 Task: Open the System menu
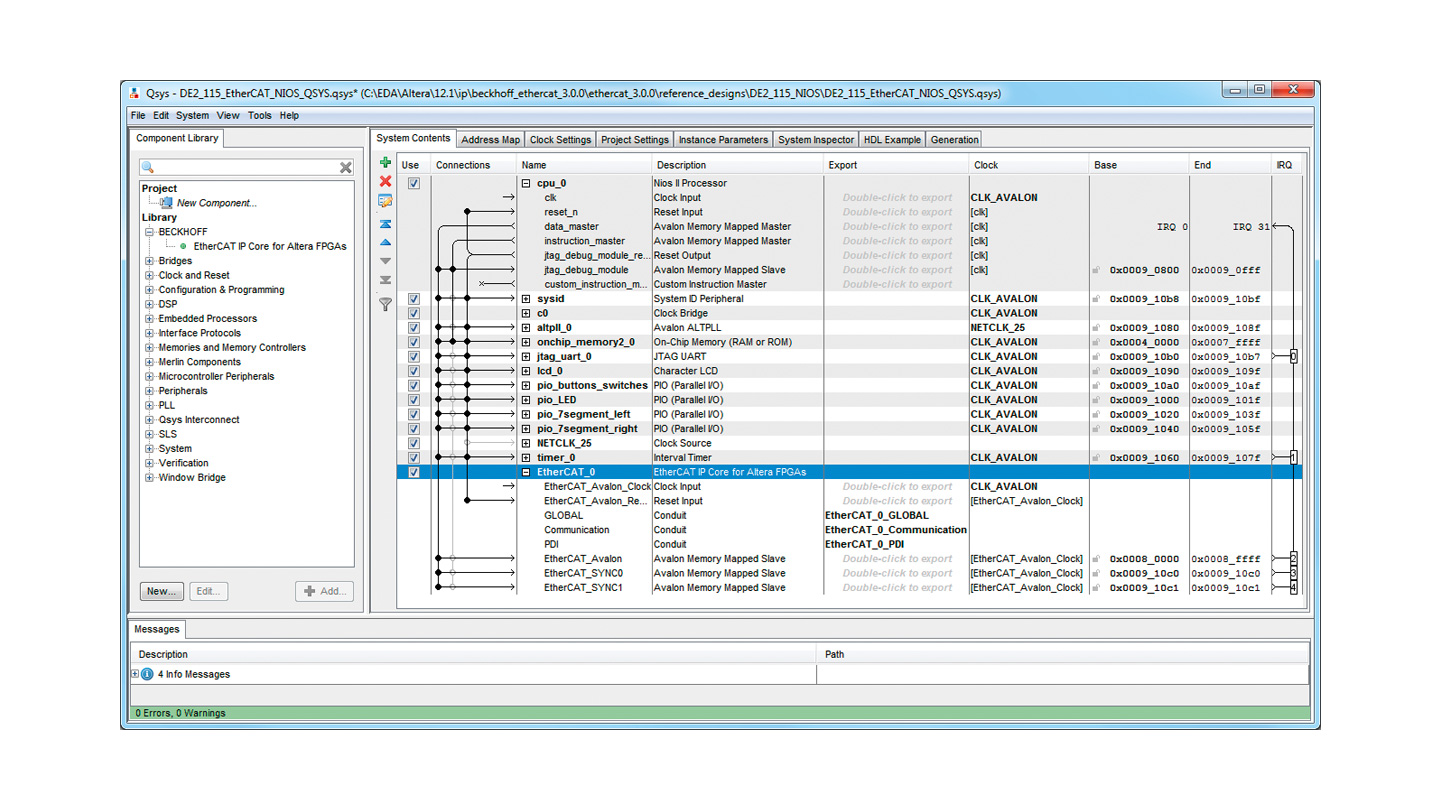[192, 116]
